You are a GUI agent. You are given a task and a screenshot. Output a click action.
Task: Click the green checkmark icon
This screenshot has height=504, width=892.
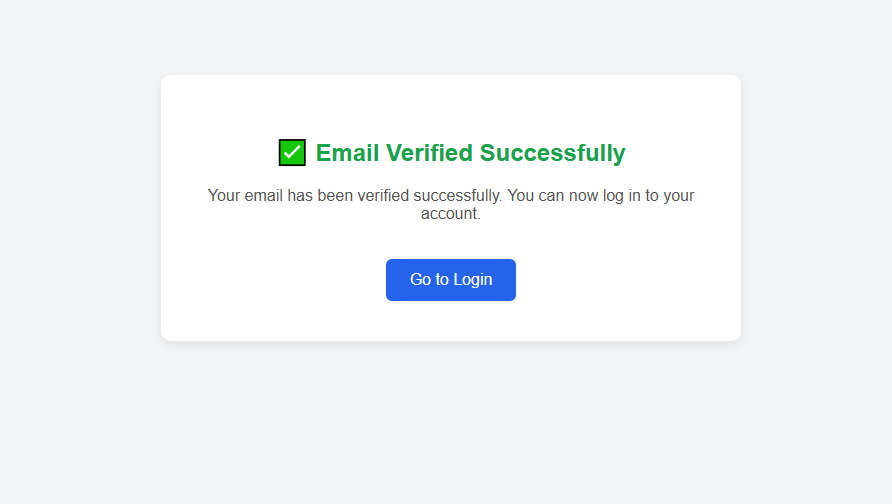tap(292, 153)
